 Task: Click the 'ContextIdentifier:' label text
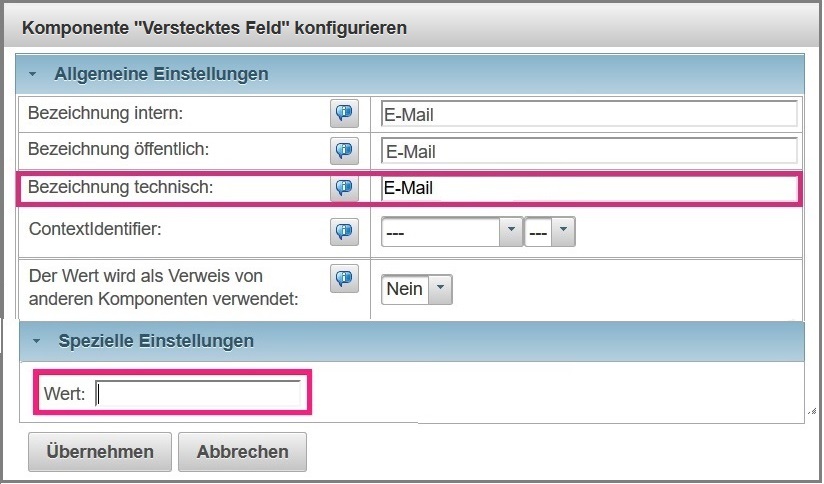pyautogui.click(x=95, y=229)
